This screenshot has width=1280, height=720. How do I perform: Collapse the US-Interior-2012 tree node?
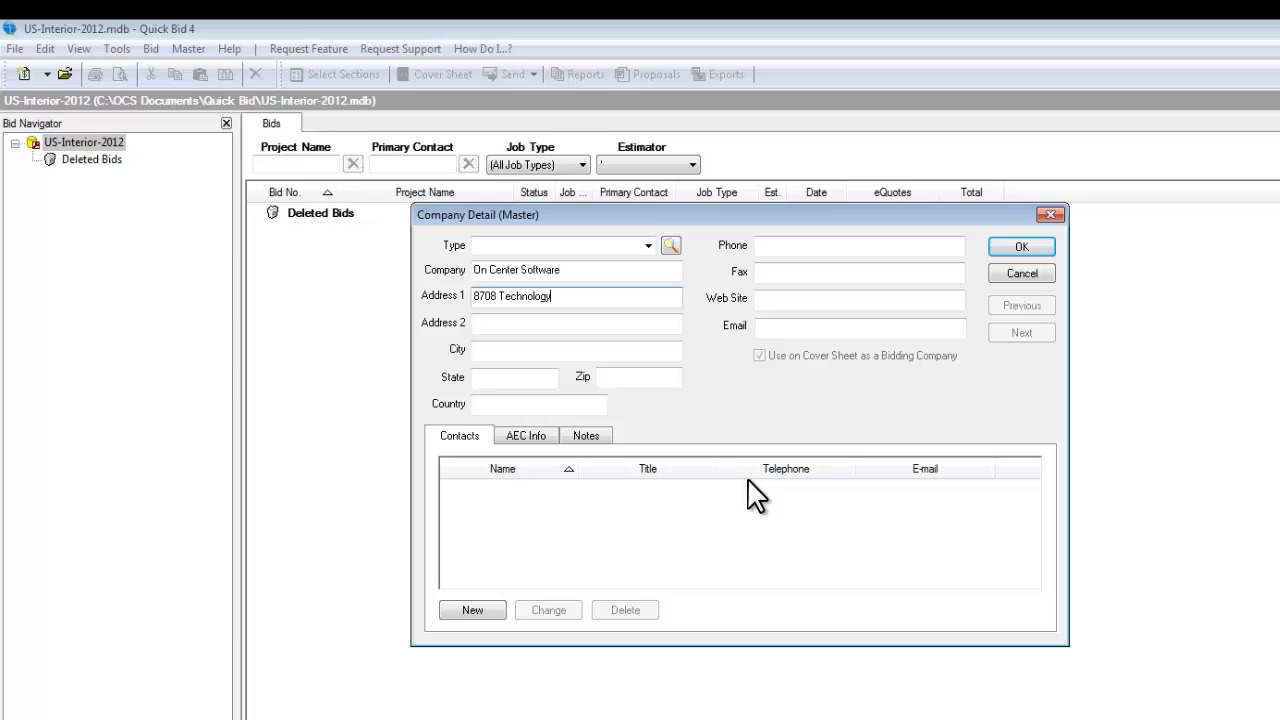[x=15, y=143]
